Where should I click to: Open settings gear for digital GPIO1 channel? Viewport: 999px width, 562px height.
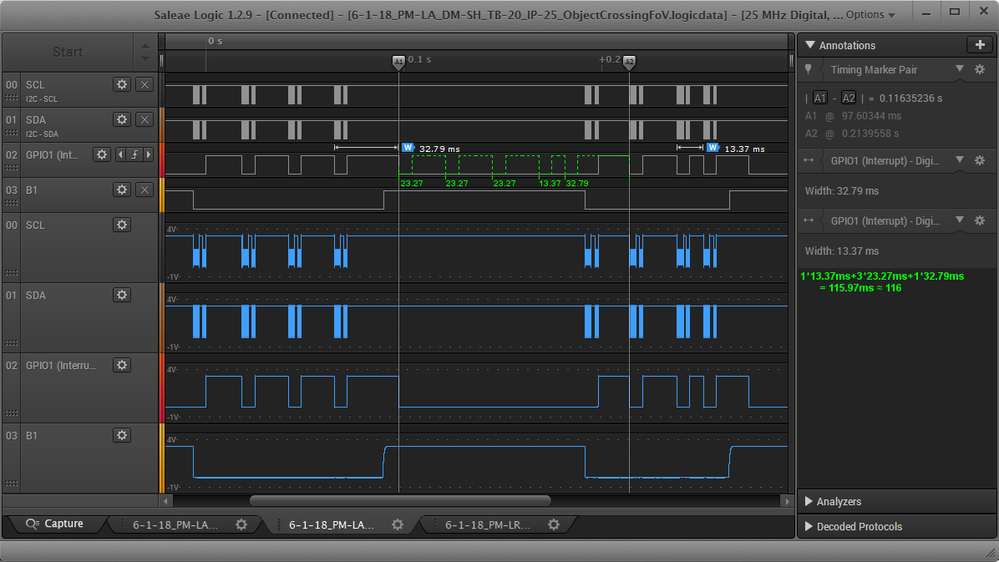(101, 155)
